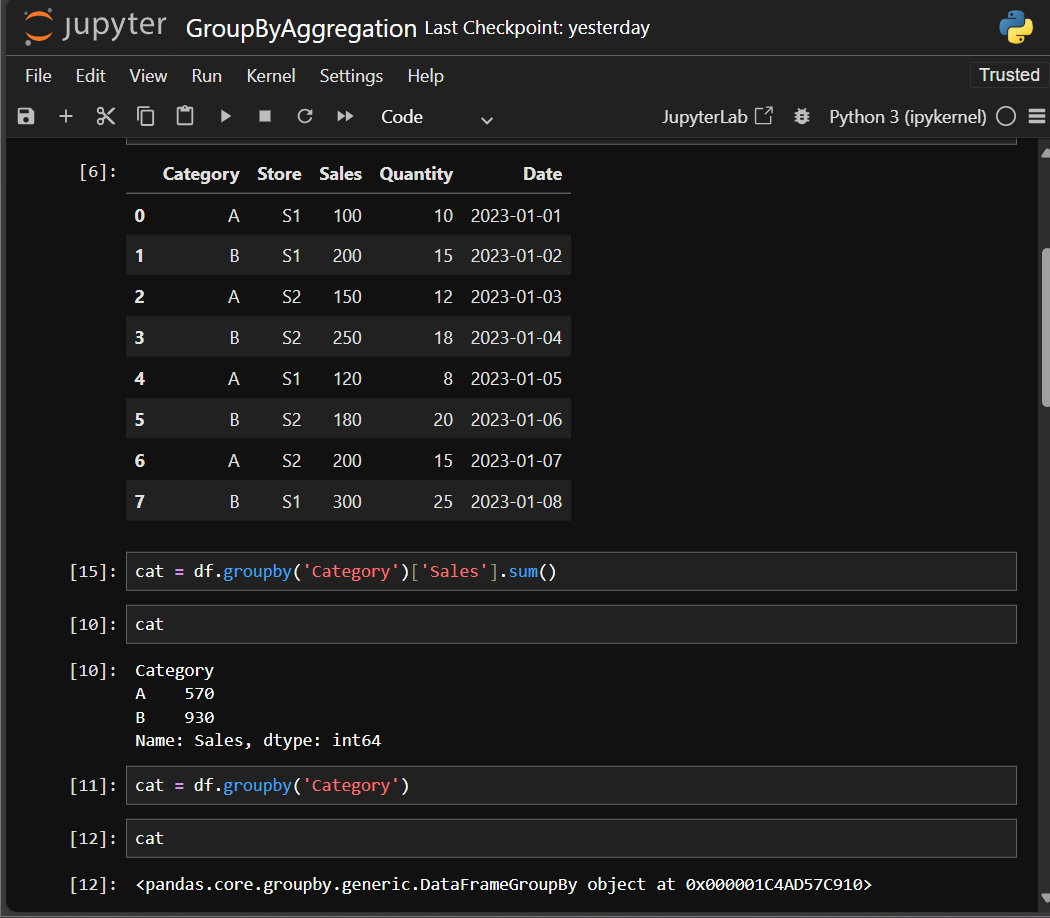Click the Quantity column header
1050x918 pixels.
coord(416,174)
